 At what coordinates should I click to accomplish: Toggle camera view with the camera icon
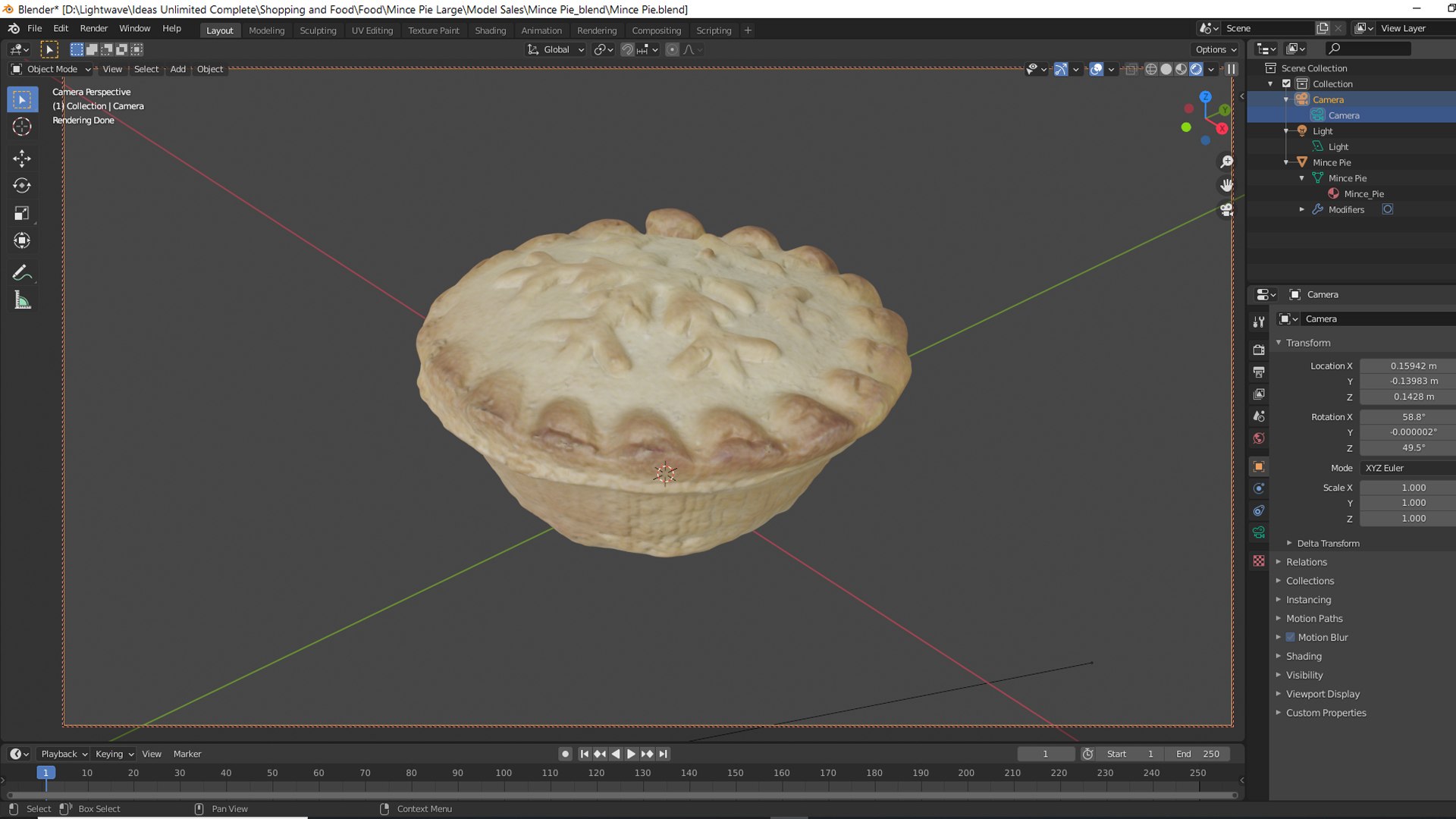click(x=1226, y=209)
